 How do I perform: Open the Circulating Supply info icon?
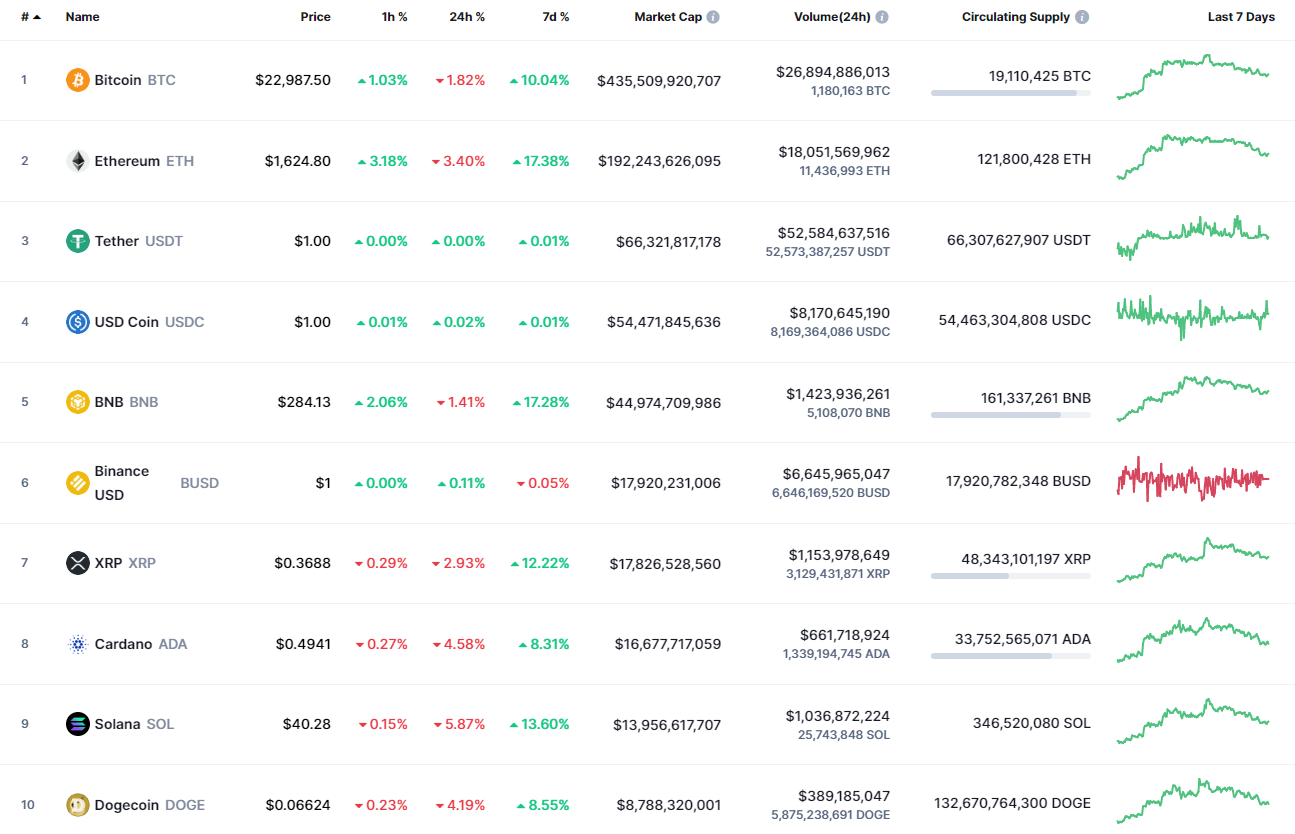1080,17
